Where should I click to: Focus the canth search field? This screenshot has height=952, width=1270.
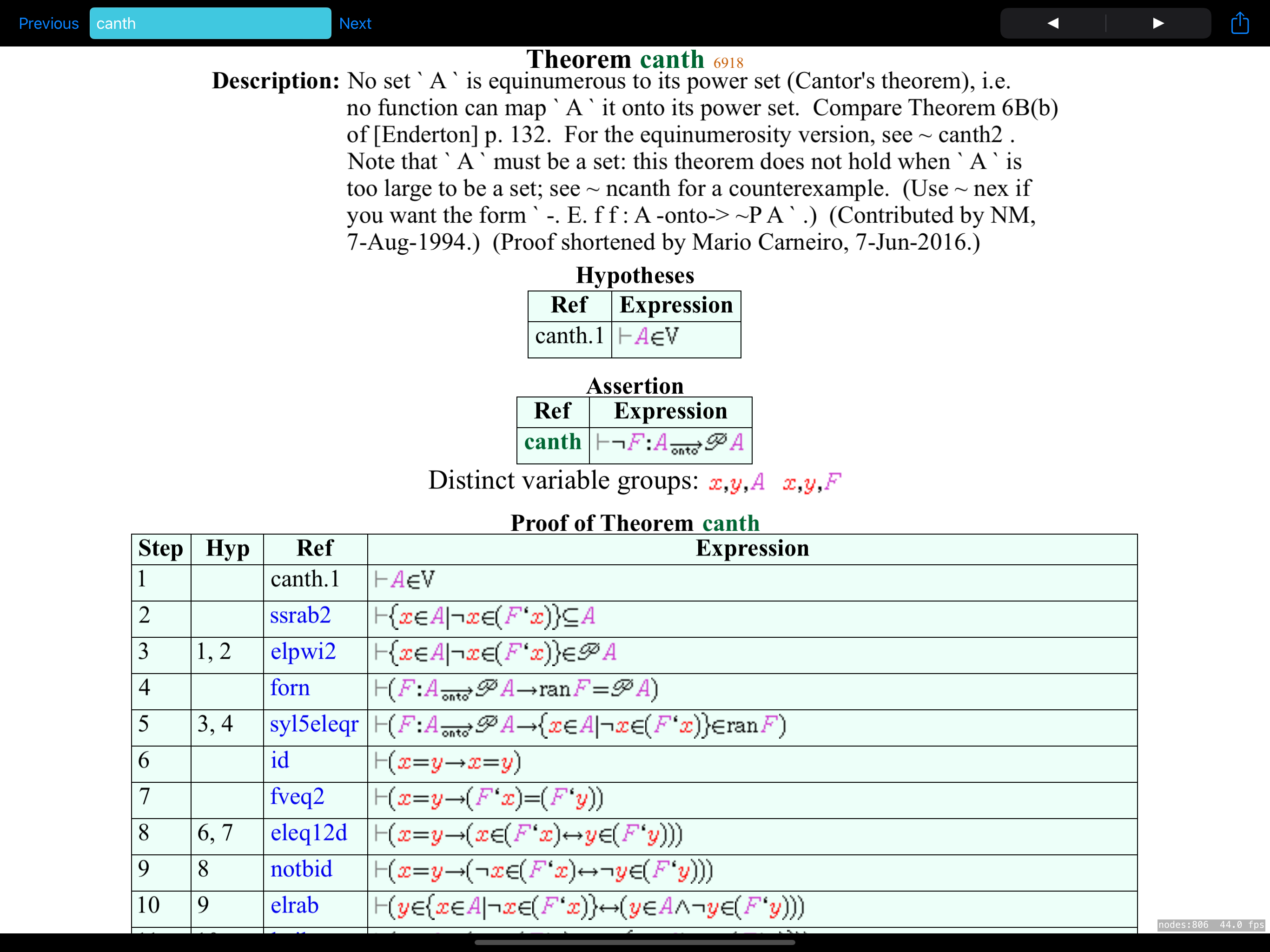point(210,24)
